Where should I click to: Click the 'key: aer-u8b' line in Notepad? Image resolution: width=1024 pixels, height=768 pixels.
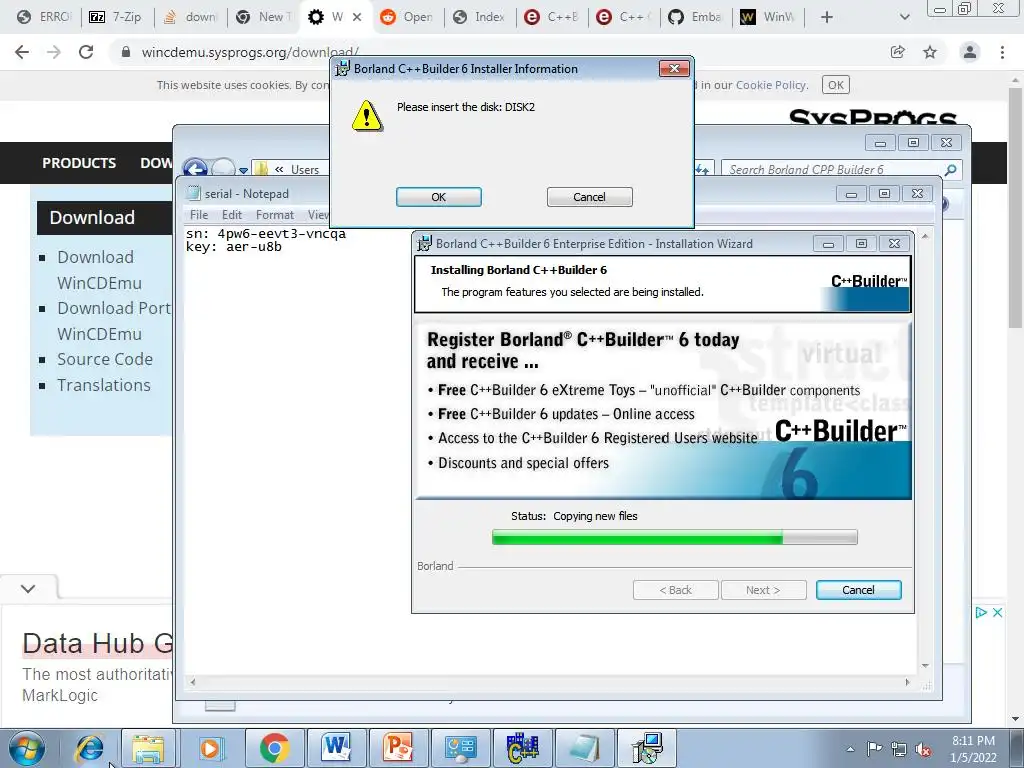234,247
